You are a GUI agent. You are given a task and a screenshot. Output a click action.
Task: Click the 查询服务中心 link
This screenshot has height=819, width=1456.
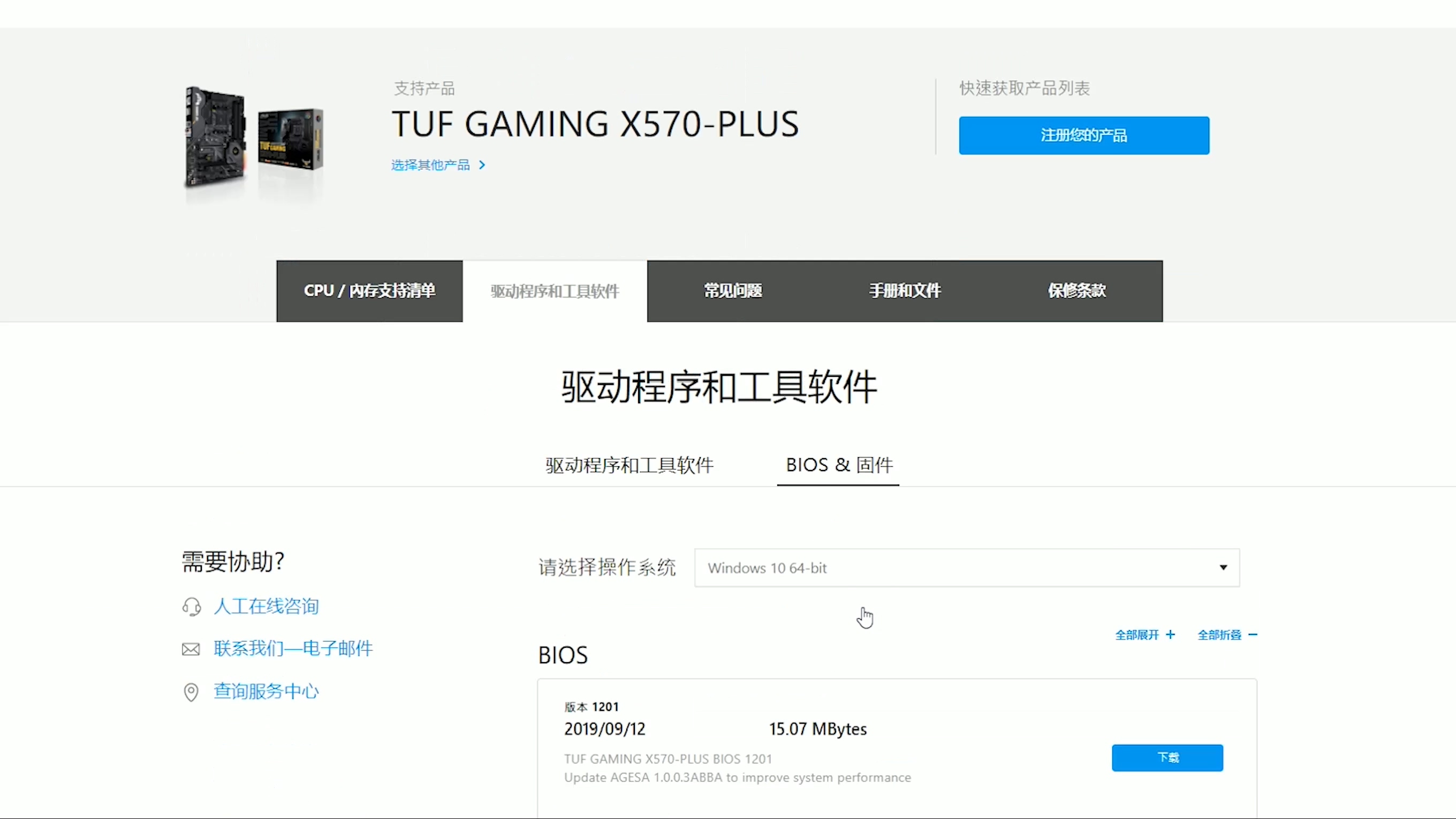tap(266, 692)
